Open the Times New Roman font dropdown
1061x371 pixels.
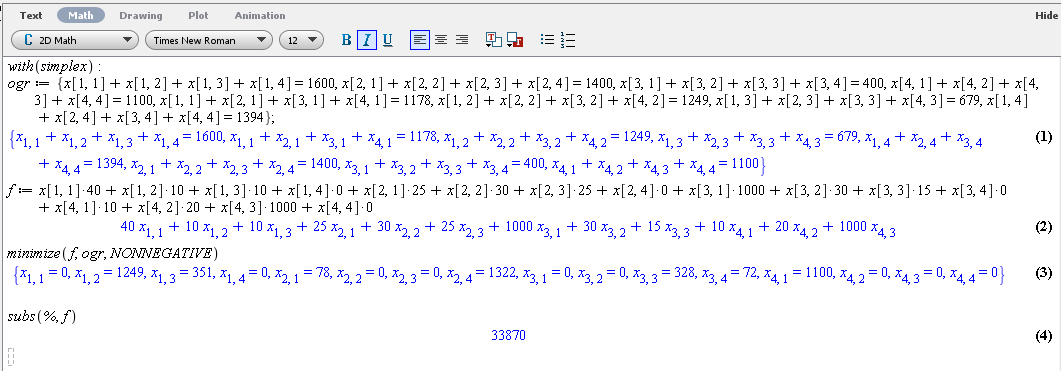(208, 40)
